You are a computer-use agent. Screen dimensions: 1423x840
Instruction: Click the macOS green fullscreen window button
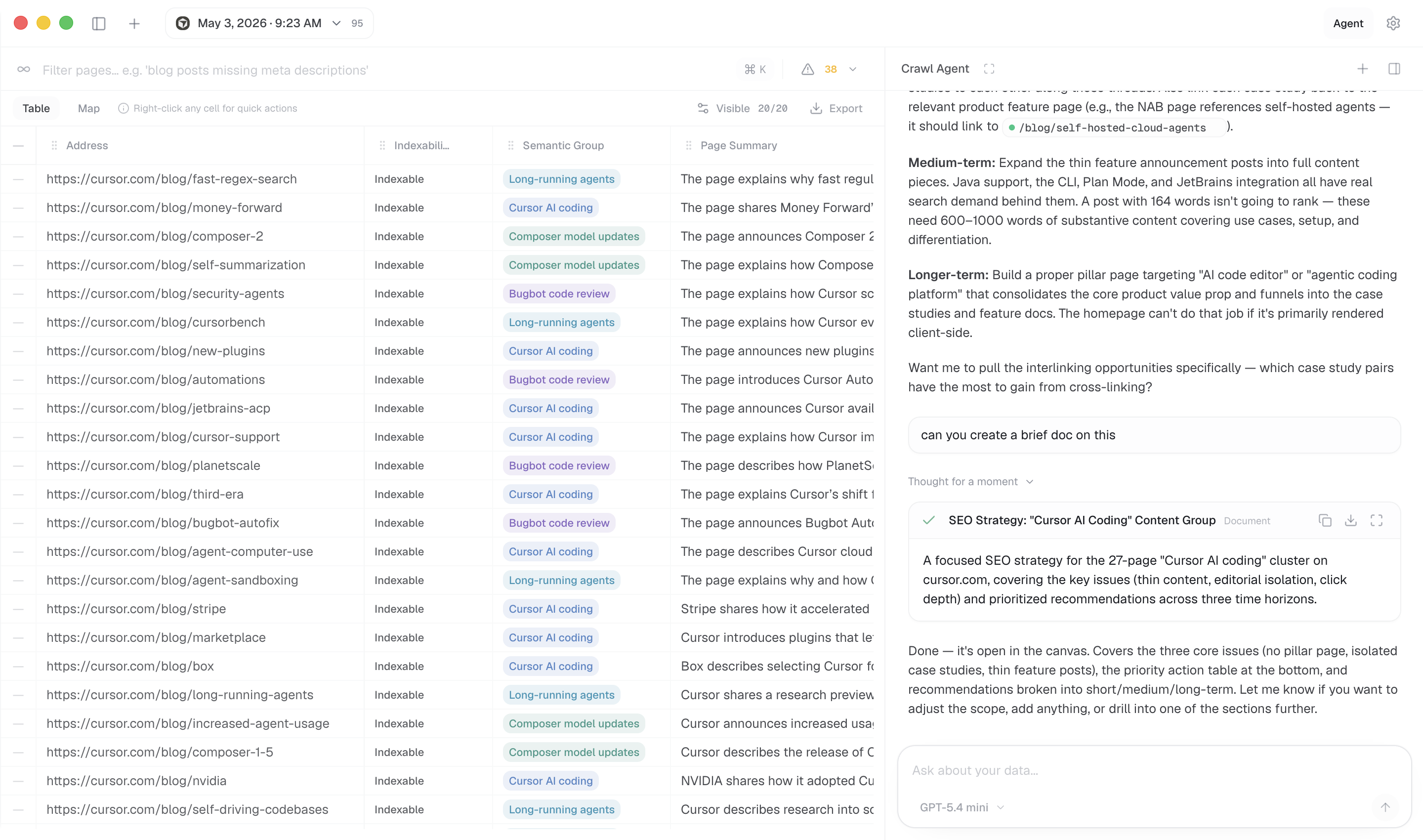(66, 23)
